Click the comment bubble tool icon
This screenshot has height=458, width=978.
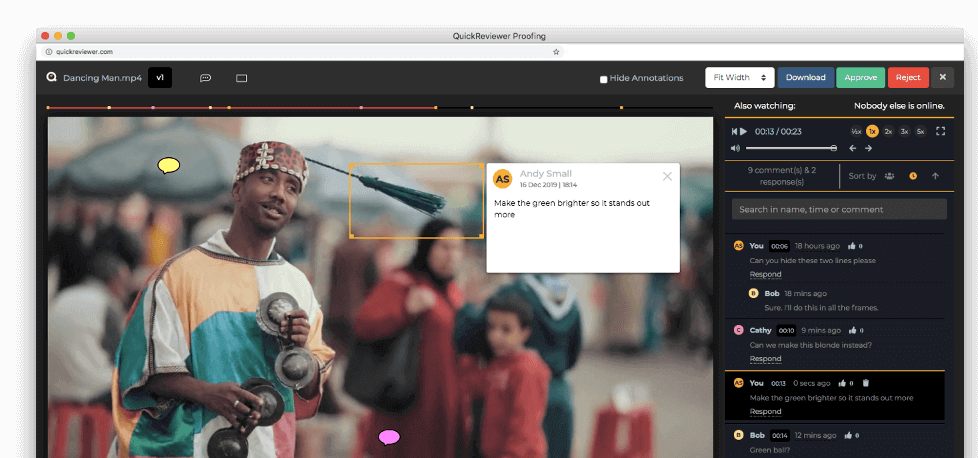[206, 78]
